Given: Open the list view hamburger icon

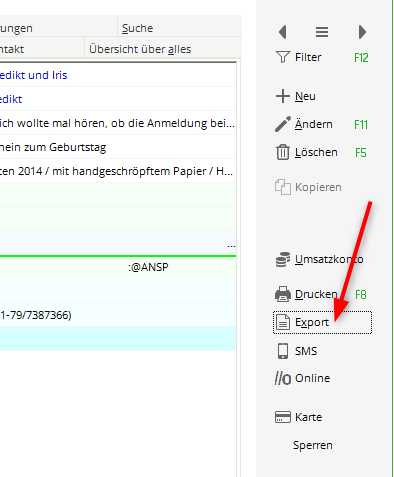Looking at the screenshot, I should pyautogui.click(x=322, y=32).
